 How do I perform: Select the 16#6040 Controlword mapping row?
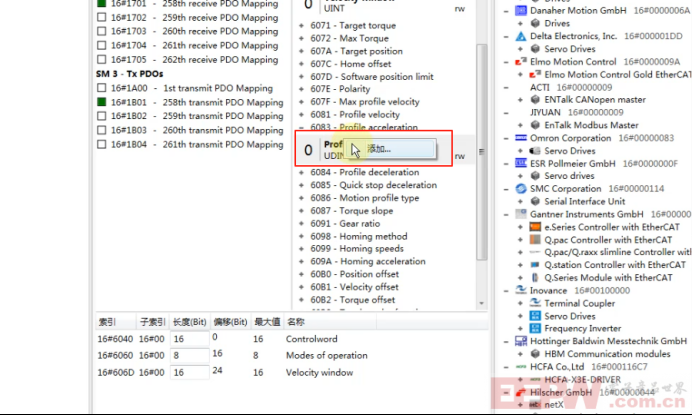coord(291,339)
